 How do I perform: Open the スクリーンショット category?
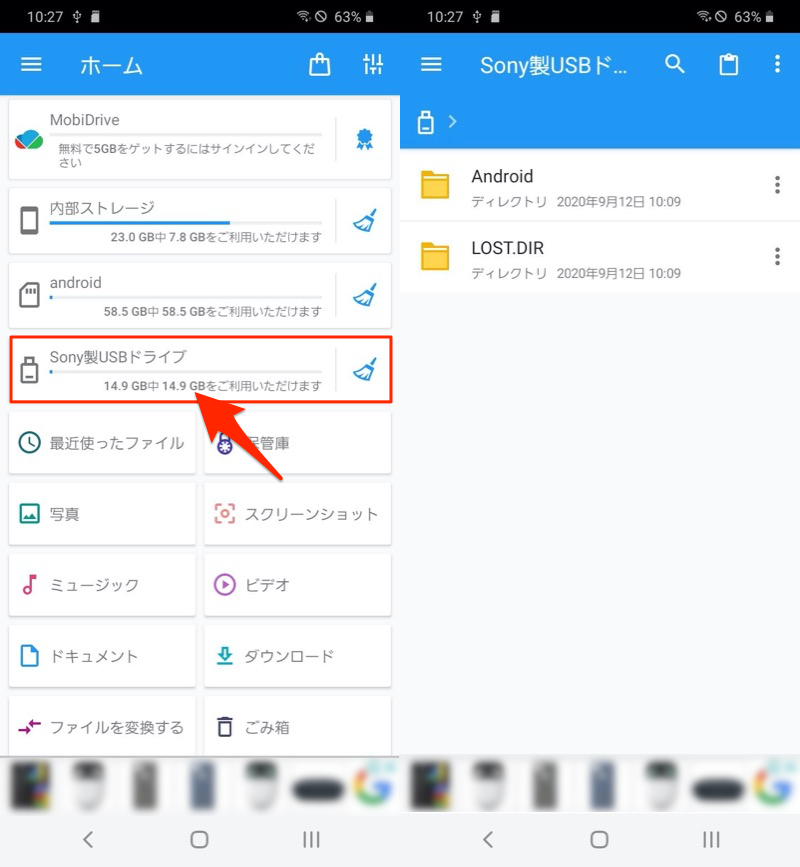(x=297, y=514)
